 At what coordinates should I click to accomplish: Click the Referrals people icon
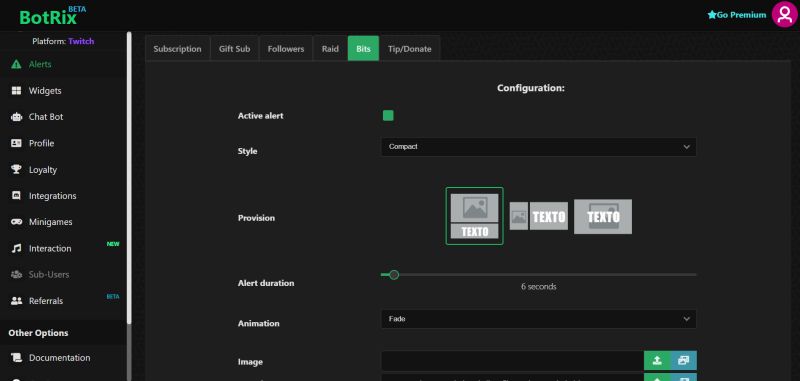point(16,301)
